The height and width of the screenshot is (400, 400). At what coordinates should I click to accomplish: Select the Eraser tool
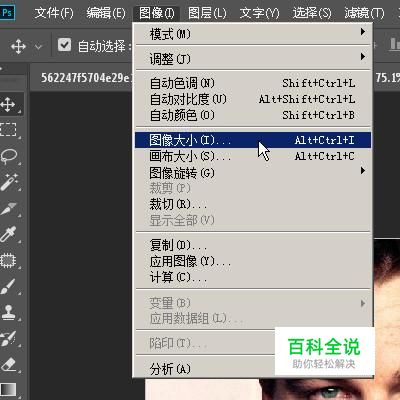9,364
